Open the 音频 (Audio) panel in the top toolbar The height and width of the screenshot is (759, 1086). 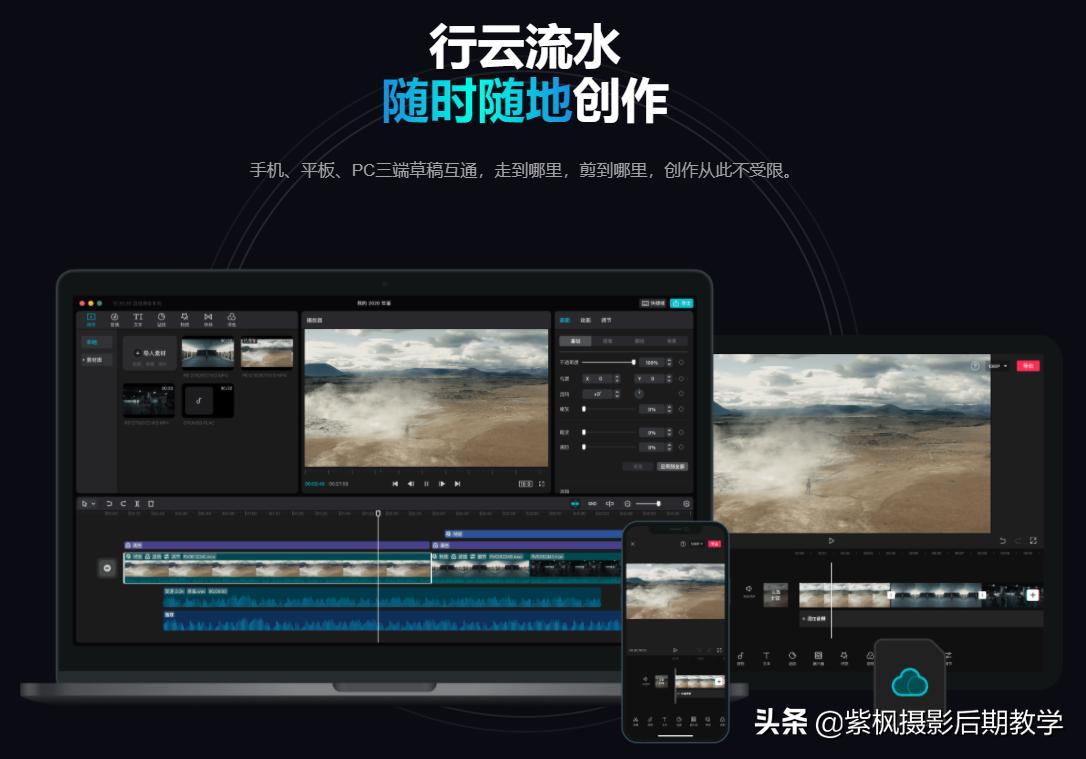click(x=114, y=318)
